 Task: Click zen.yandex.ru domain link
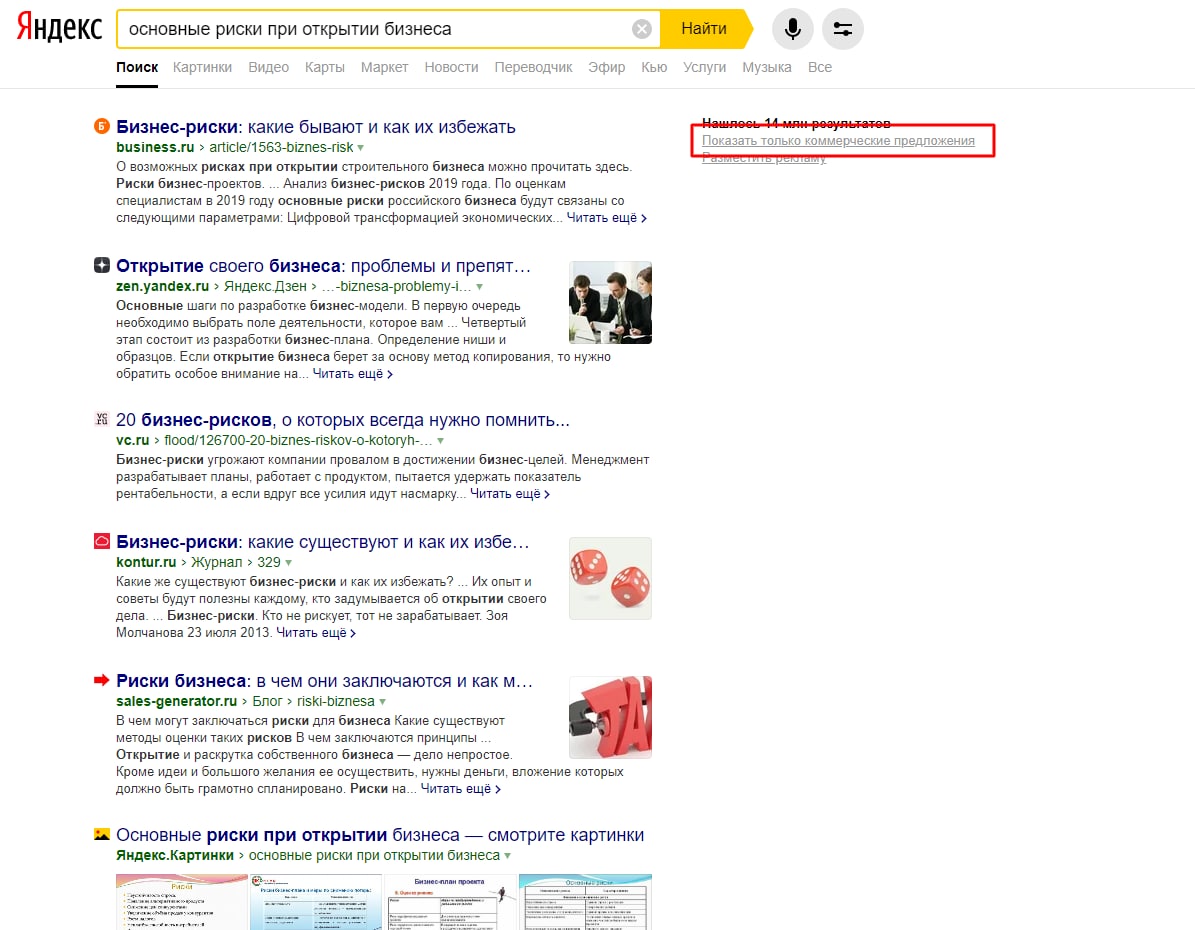pyautogui.click(x=162, y=287)
